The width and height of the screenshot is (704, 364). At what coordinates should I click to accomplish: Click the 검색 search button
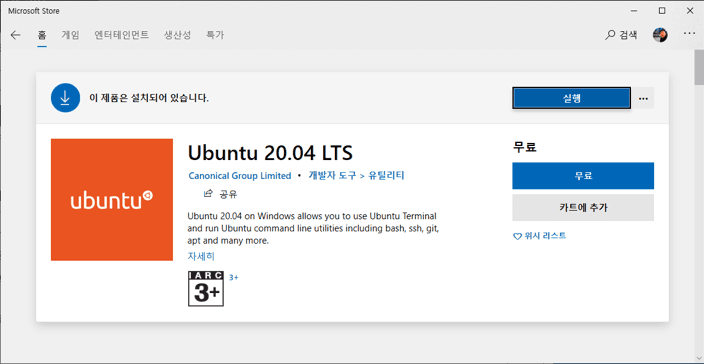(621, 35)
